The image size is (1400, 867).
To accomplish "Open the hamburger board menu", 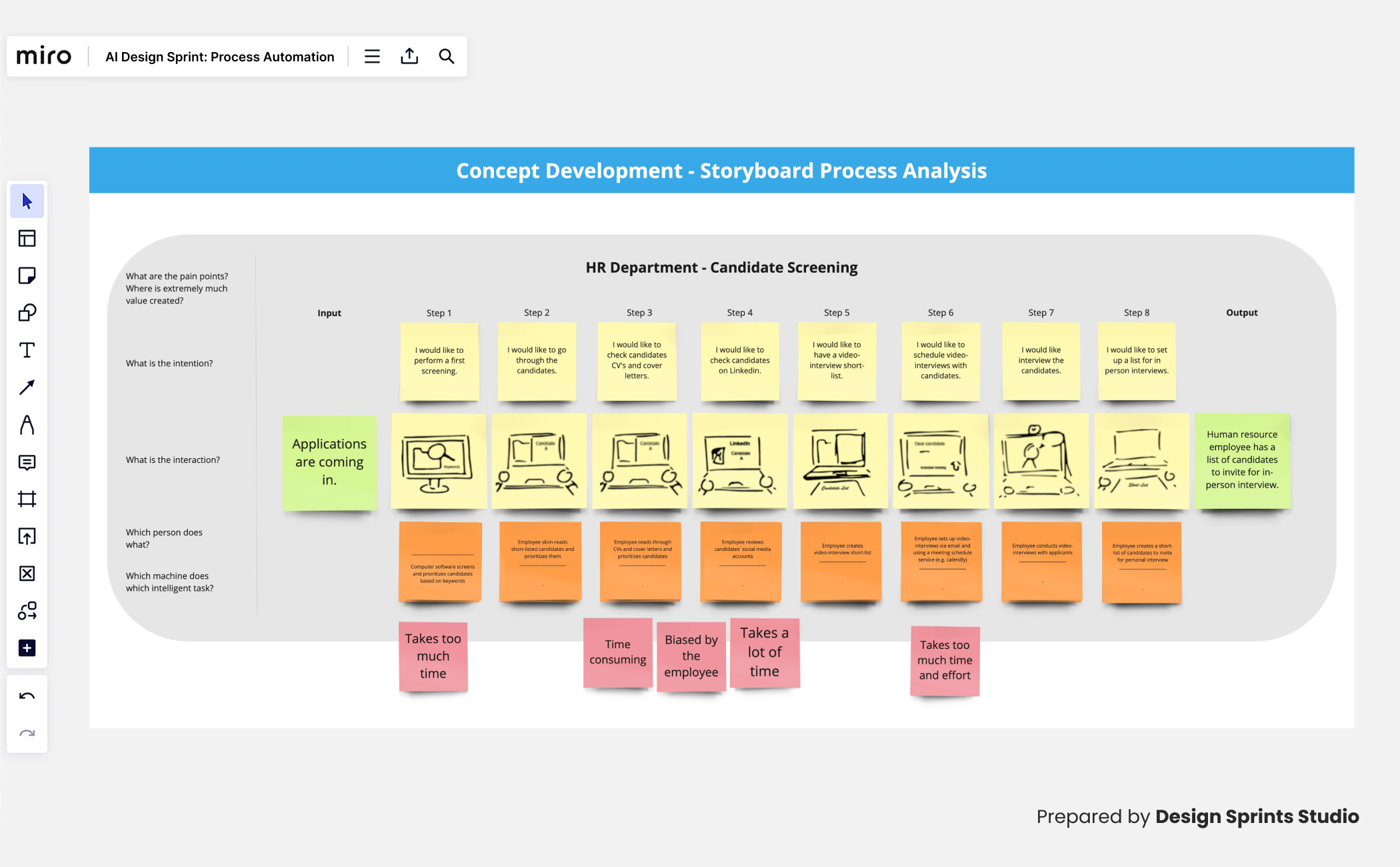I will pos(371,56).
